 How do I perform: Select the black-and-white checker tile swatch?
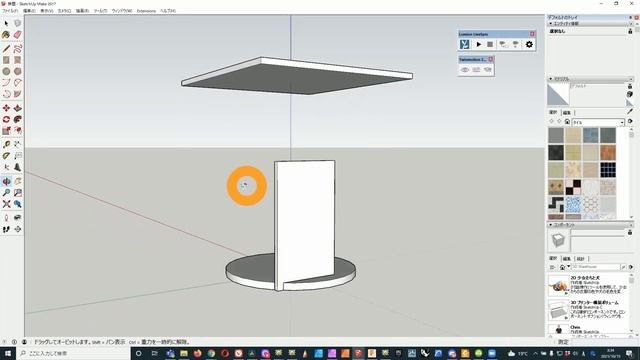(x=573, y=187)
